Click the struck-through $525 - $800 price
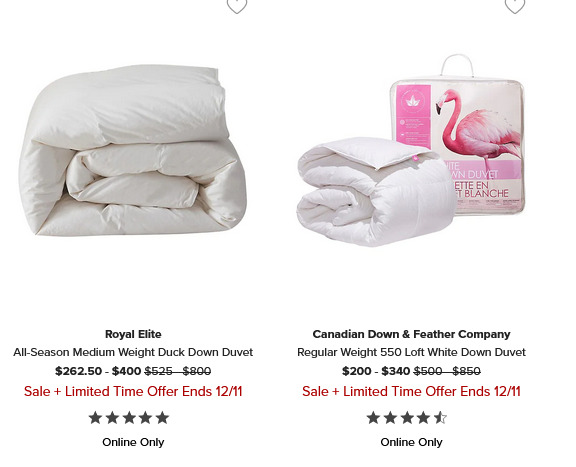576x467 pixels. [x=178, y=371]
